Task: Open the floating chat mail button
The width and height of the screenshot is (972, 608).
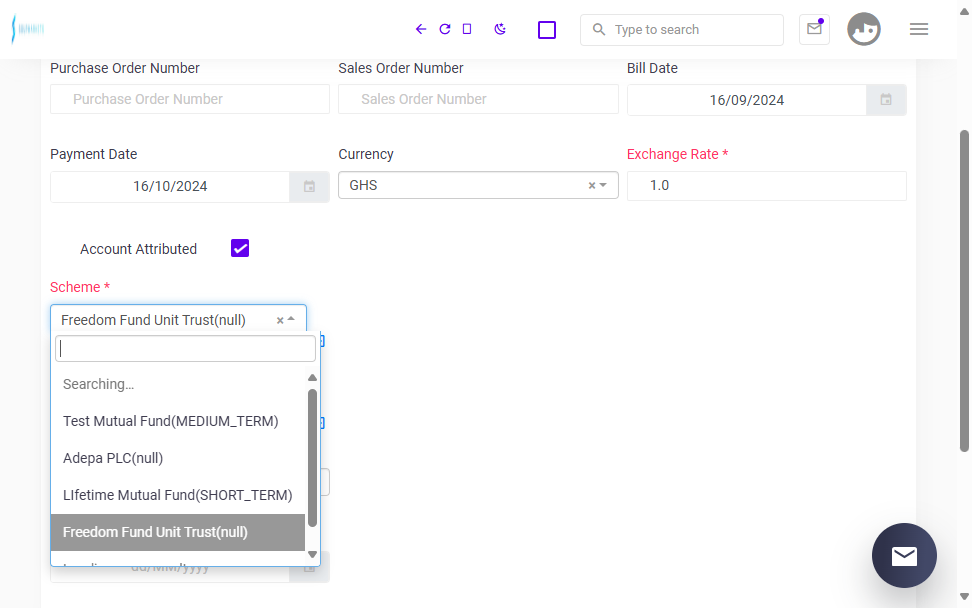Action: [904, 555]
